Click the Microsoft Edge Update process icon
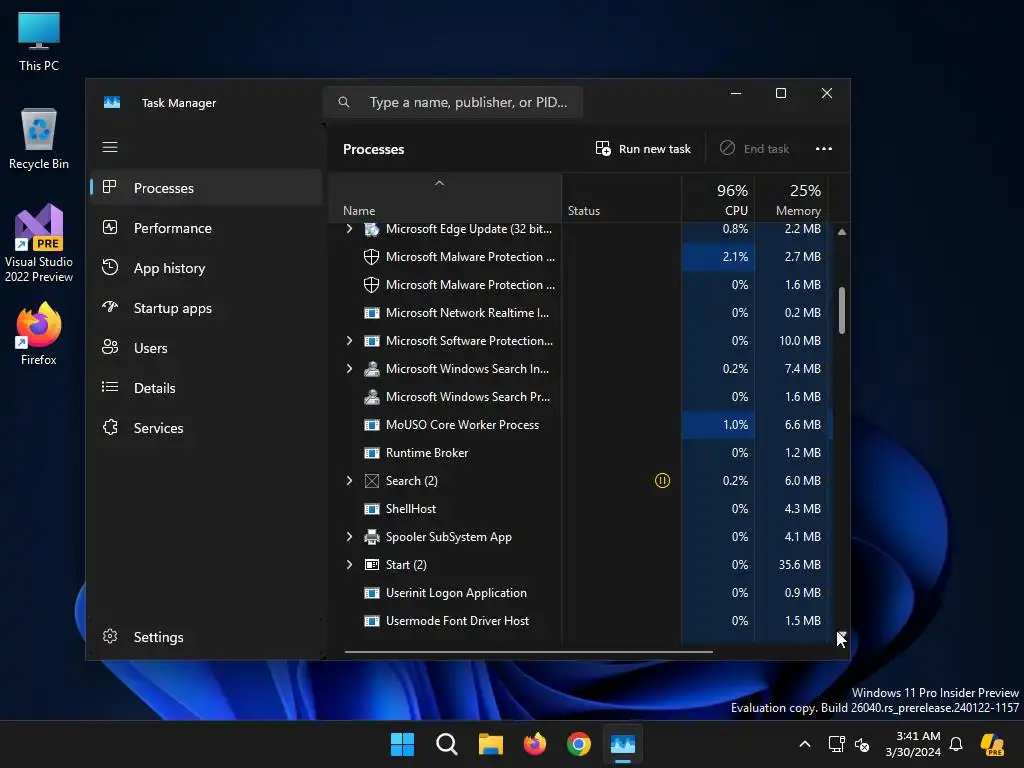The image size is (1024, 768). coord(372,229)
